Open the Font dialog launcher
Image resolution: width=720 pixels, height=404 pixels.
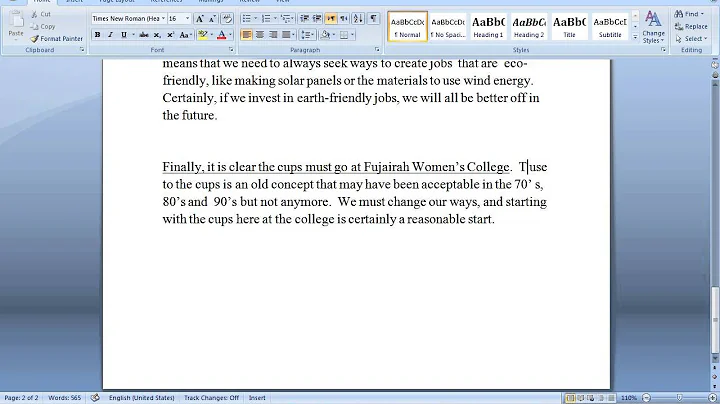pyautogui.click(x=231, y=50)
